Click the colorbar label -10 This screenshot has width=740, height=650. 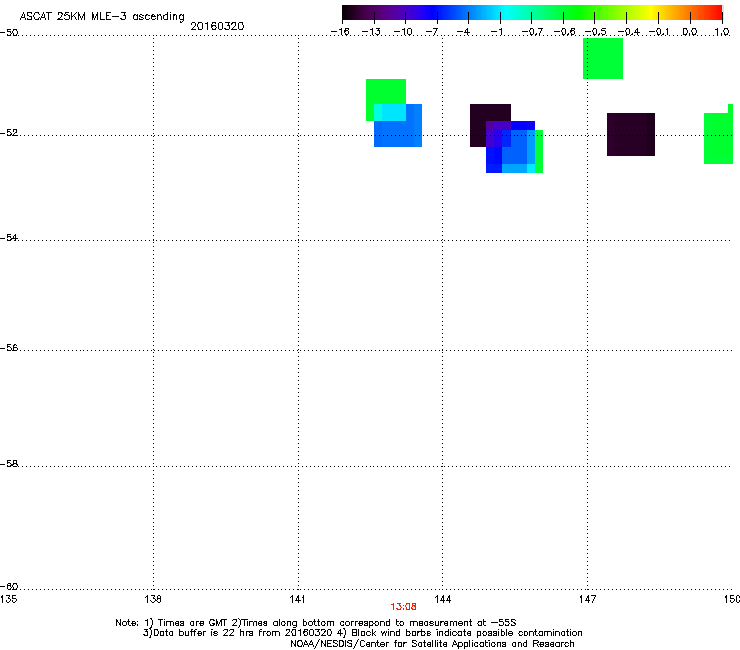pyautogui.click(x=403, y=32)
